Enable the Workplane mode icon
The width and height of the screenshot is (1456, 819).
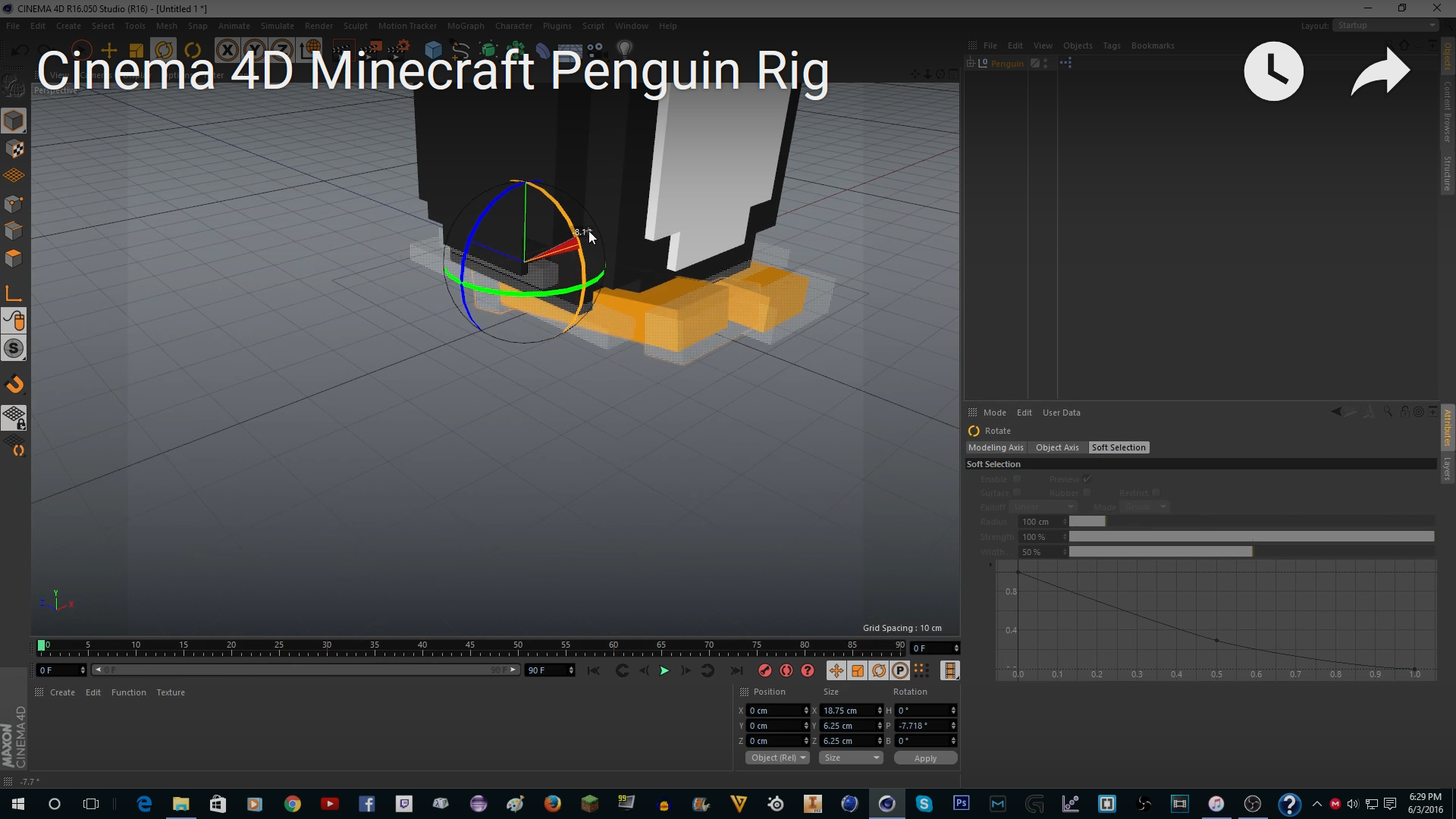14,176
